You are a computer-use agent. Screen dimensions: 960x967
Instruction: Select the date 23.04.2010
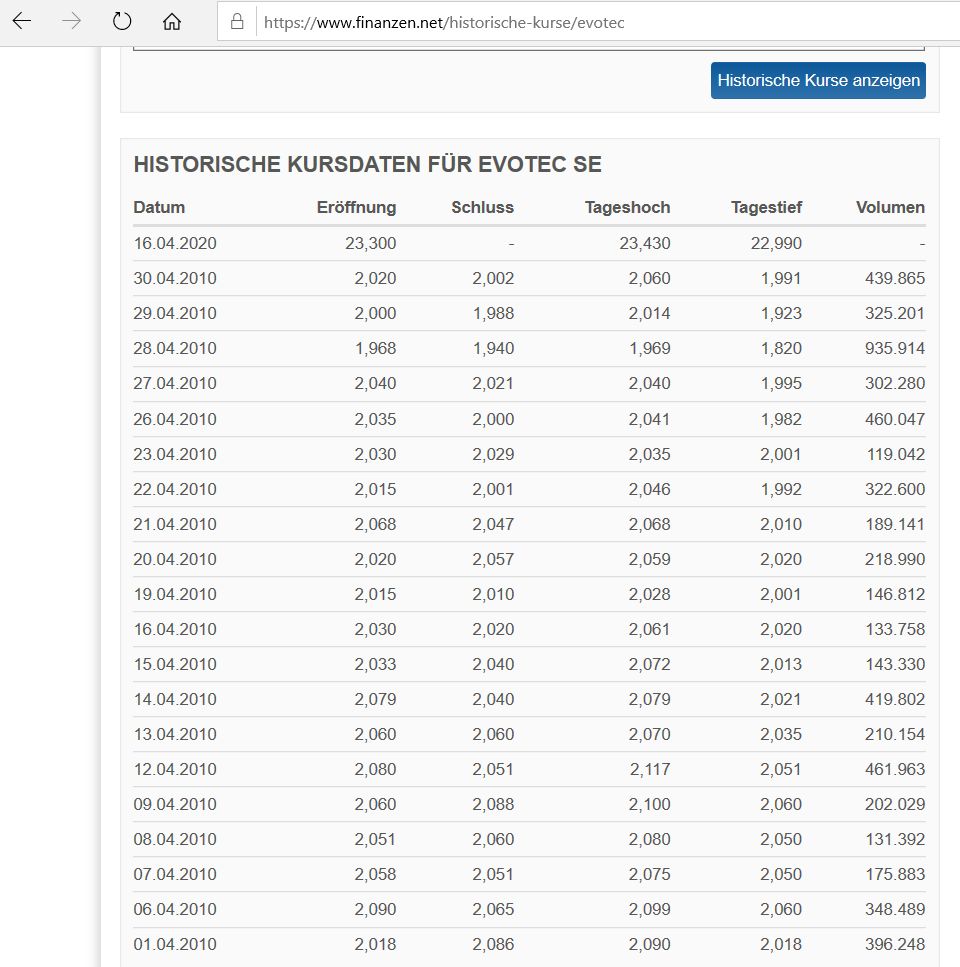pos(175,455)
